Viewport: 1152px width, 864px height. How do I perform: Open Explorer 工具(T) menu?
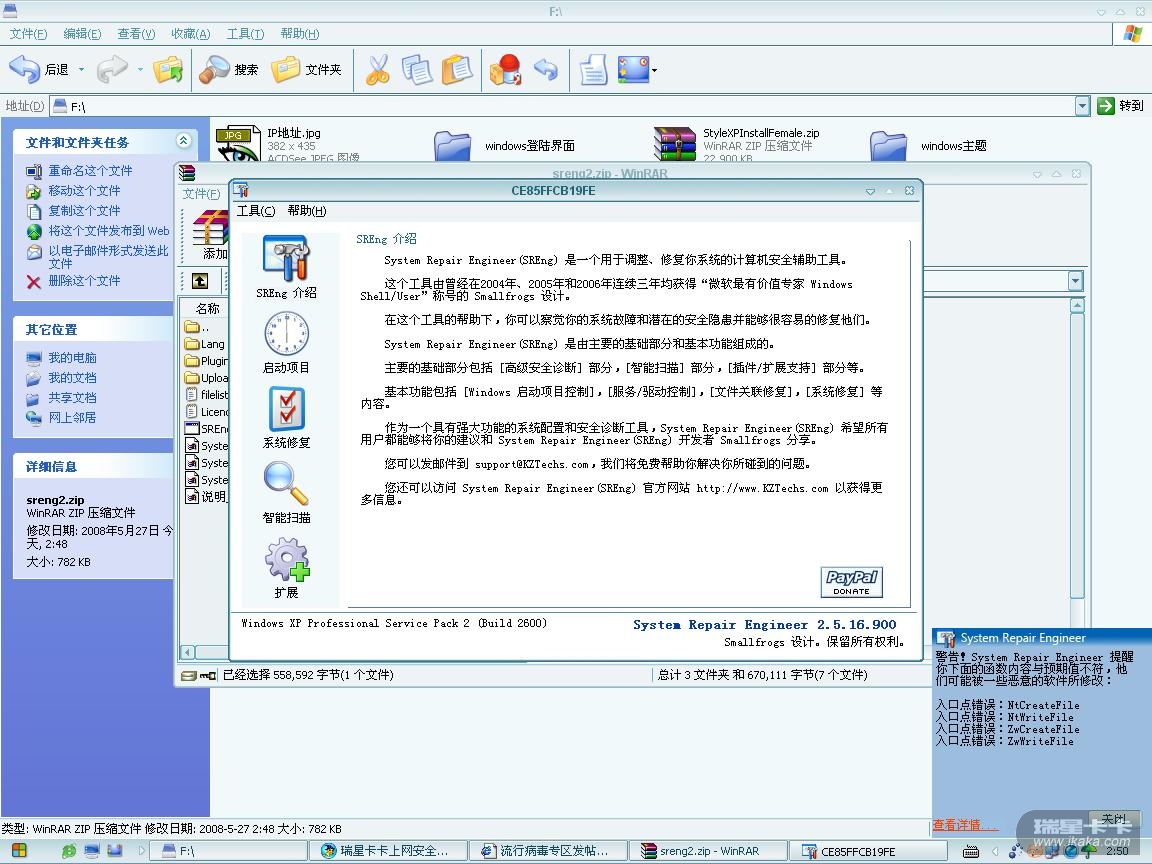245,34
